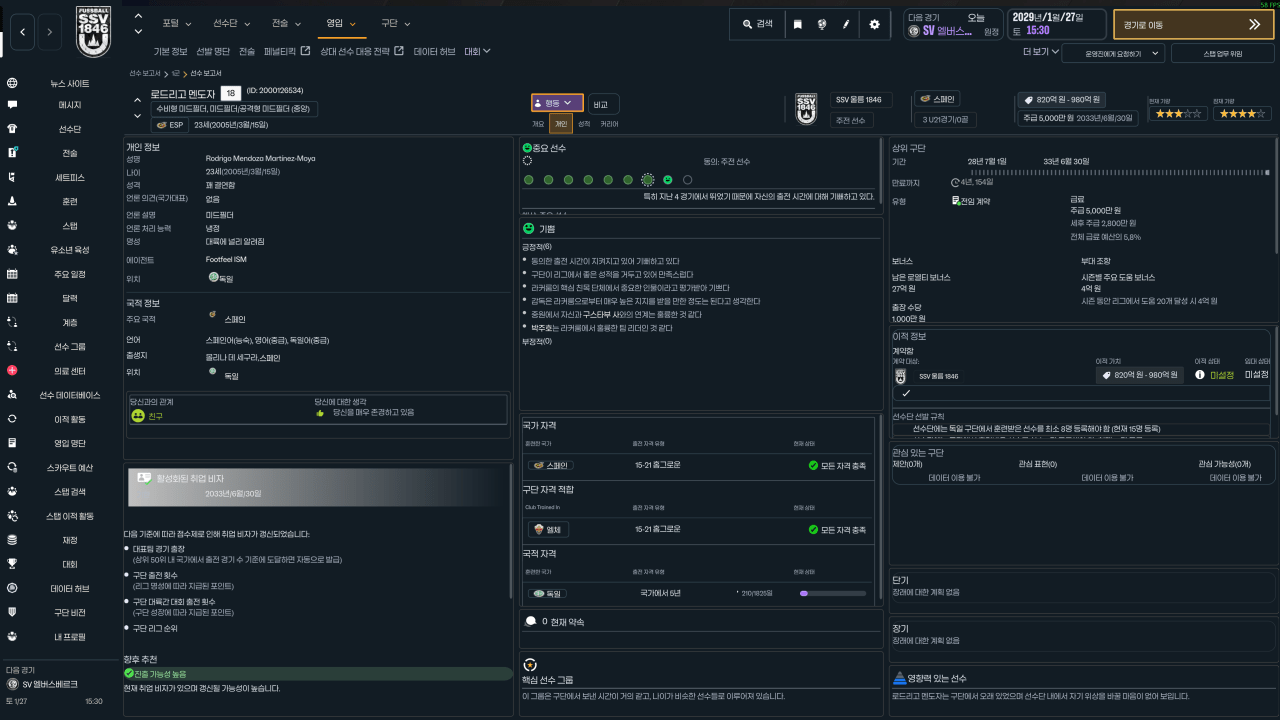Image resolution: width=1280 pixels, height=720 pixels.
Task: Expand the 선수단 top menu dropdown
Action: click(232, 22)
